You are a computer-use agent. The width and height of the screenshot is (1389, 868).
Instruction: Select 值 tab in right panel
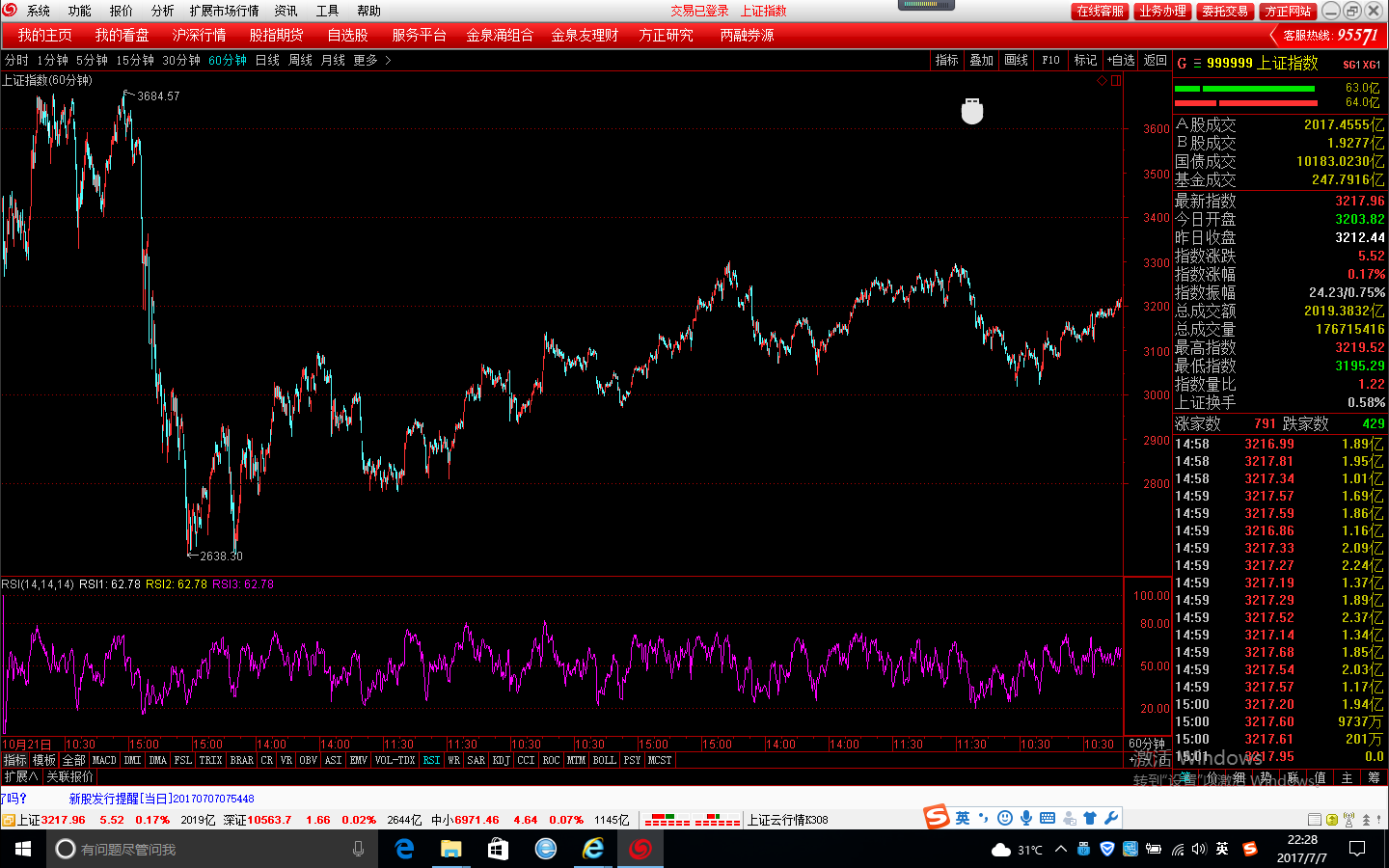click(x=1321, y=777)
